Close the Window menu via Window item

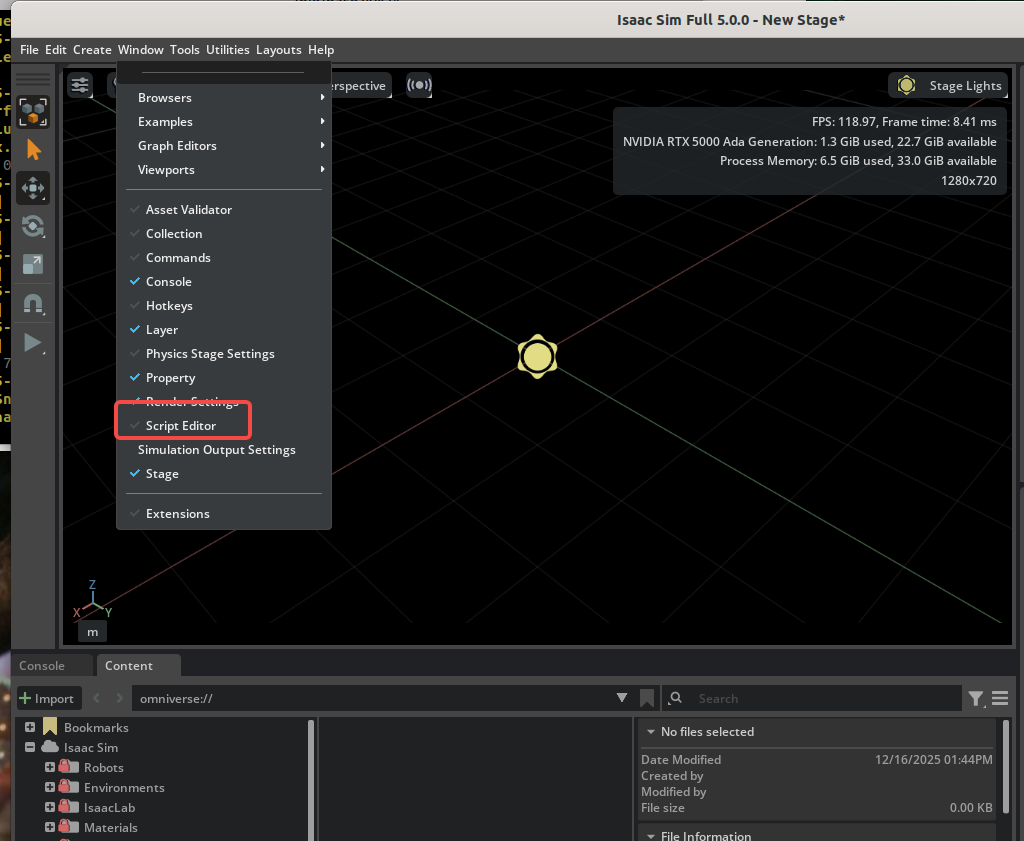pos(140,50)
